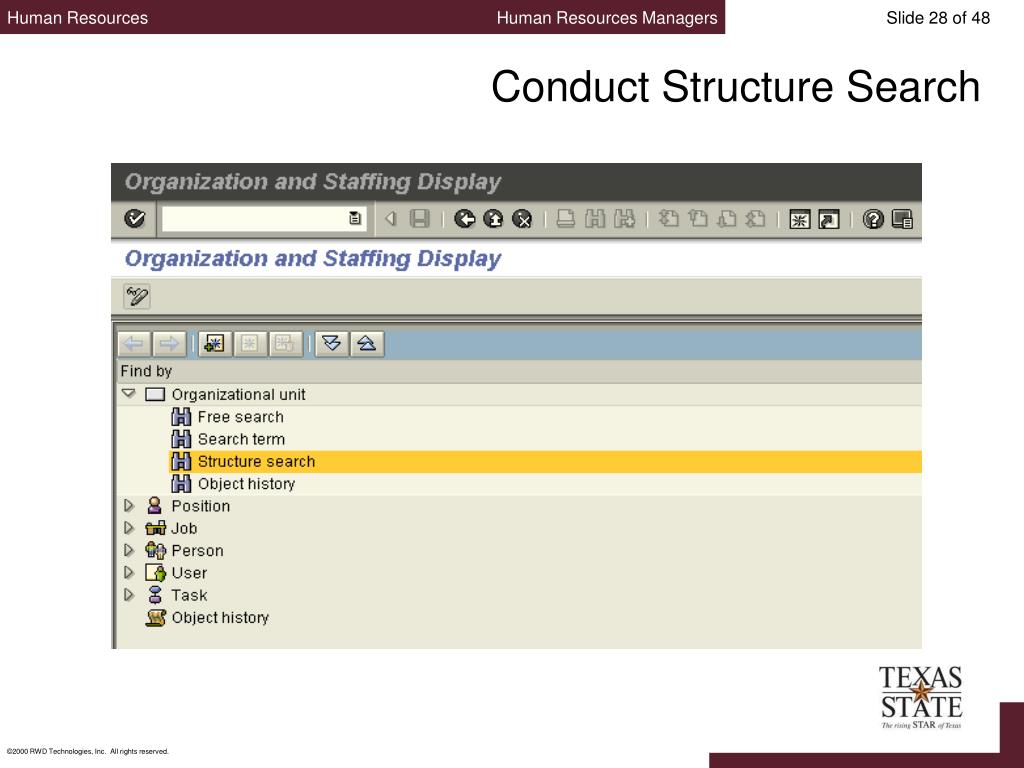1024x768 pixels.
Task: Expand the Job node
Action: (129, 528)
